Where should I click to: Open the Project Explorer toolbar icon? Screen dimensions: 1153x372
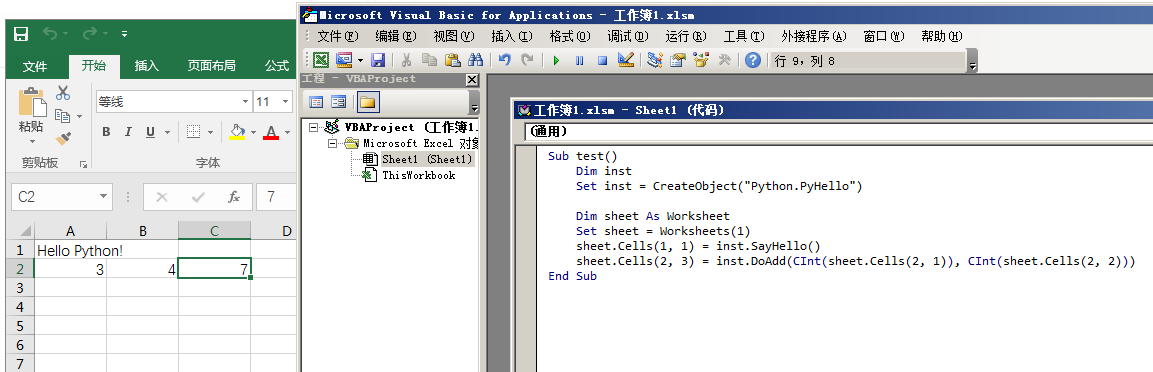click(x=654, y=60)
